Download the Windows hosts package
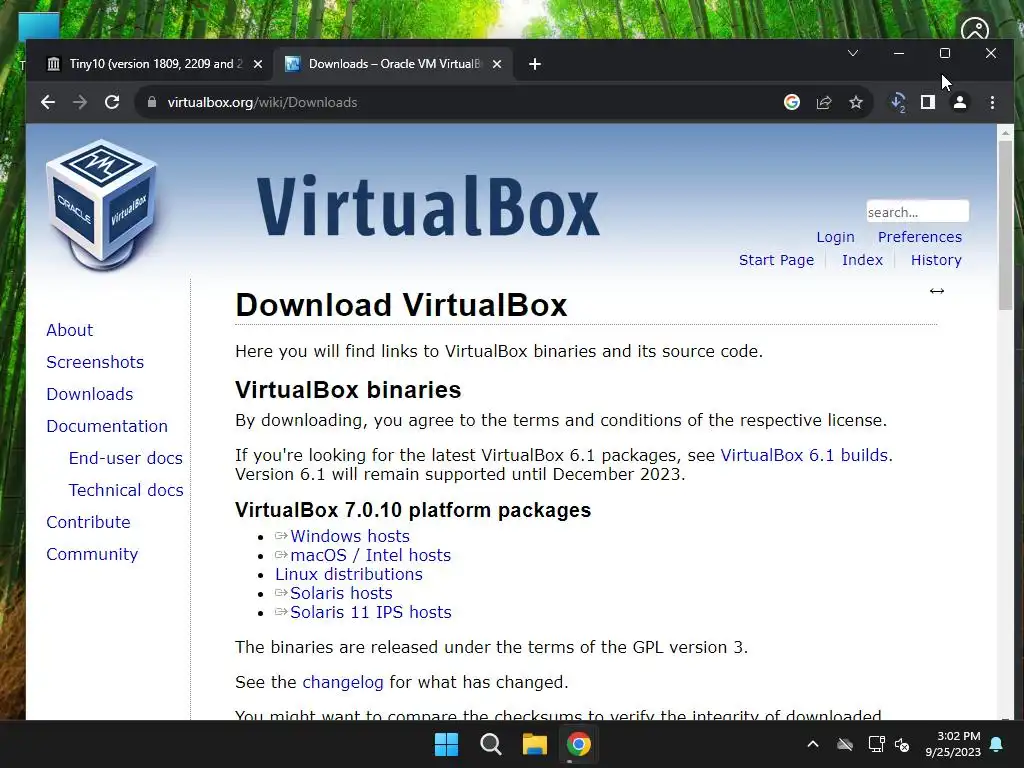The height and width of the screenshot is (768, 1024). click(350, 536)
